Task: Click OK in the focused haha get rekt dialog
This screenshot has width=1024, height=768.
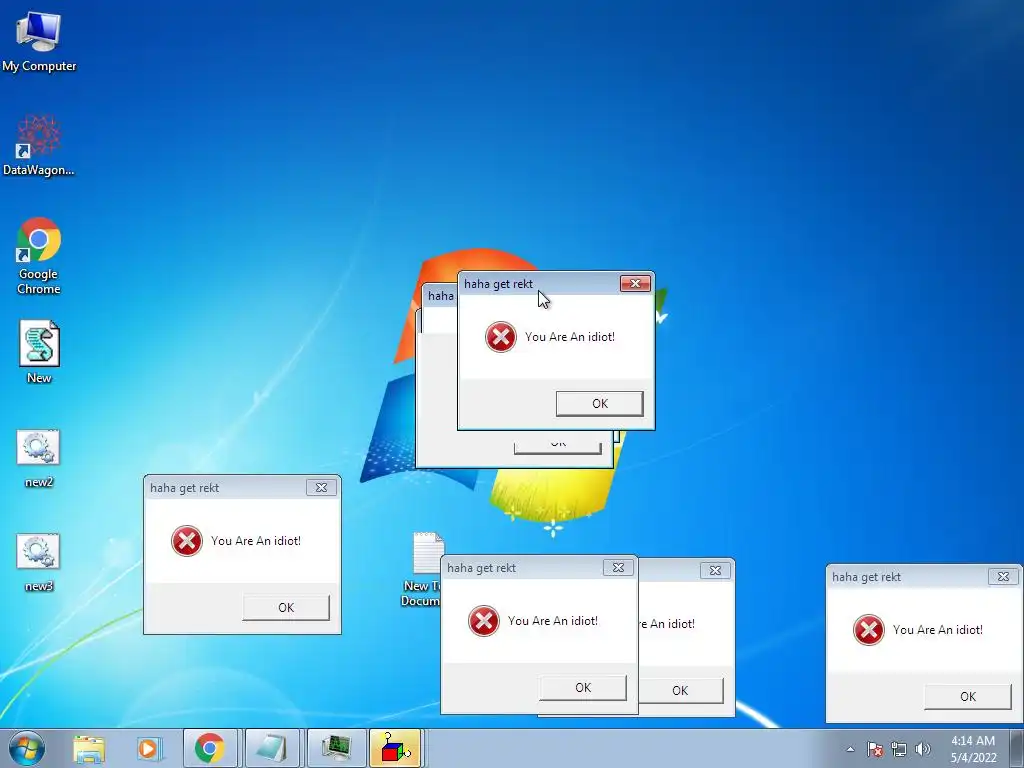Action: point(600,404)
